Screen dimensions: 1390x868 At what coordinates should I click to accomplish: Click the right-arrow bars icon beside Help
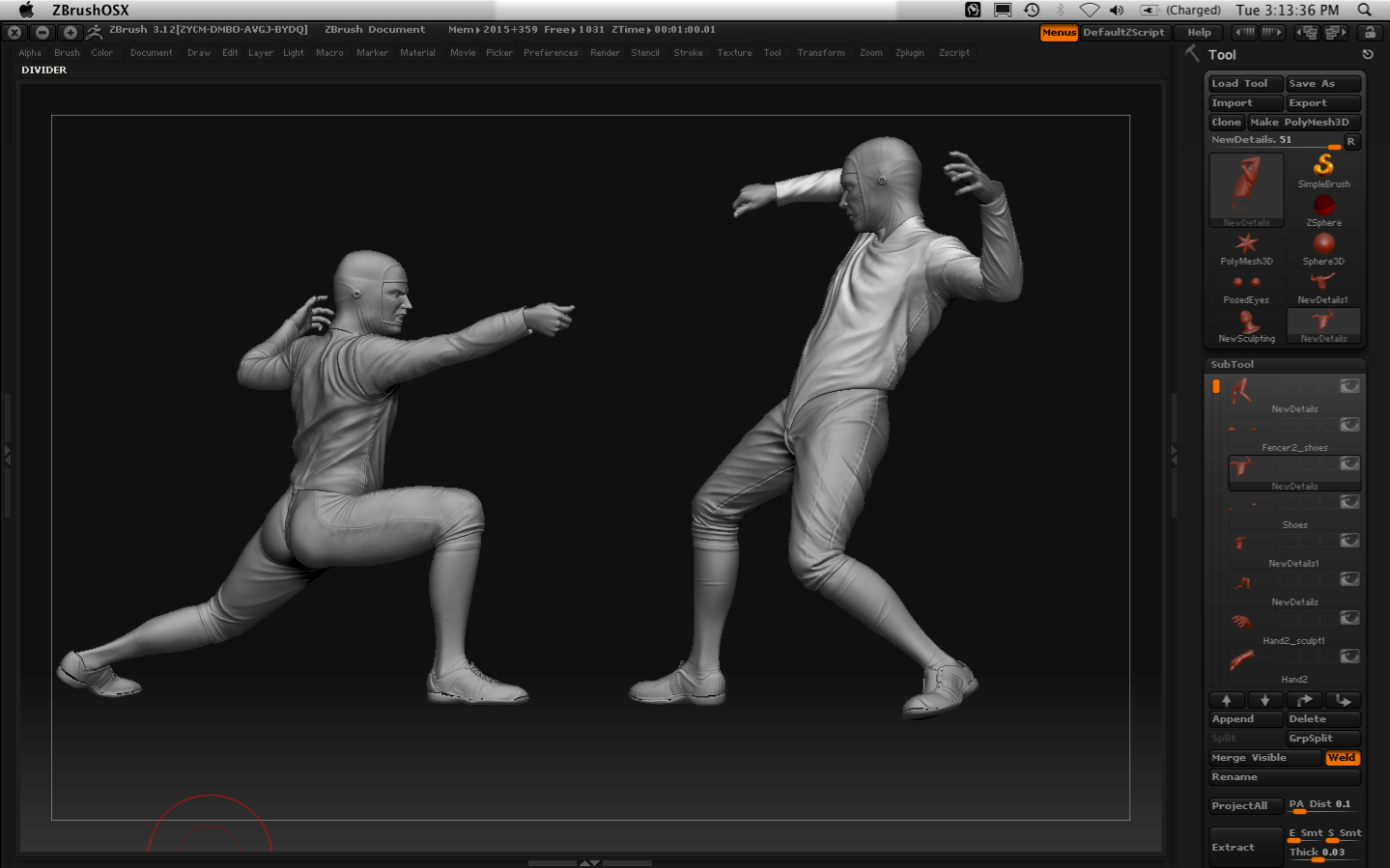coord(1272,32)
